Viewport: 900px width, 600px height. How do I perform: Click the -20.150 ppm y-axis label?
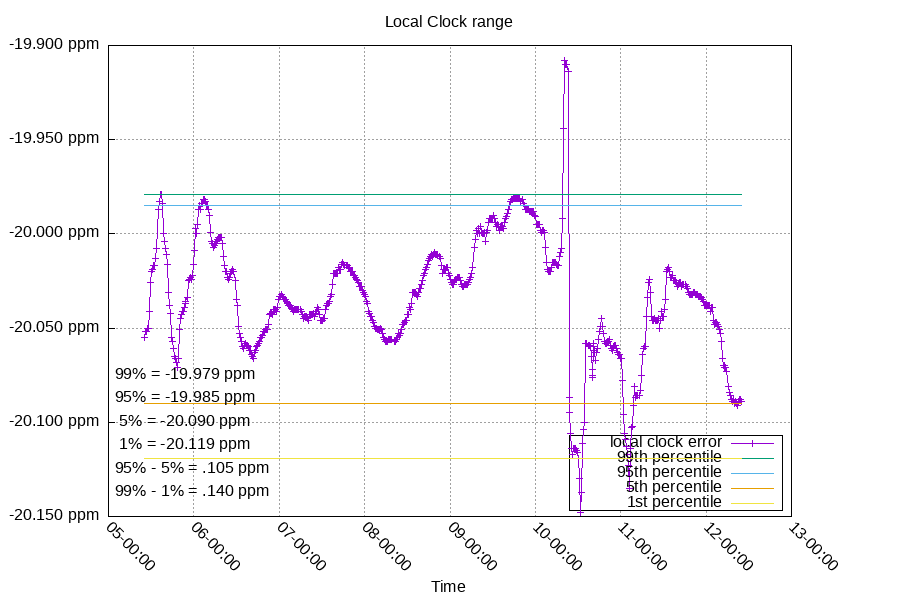click(x=54, y=515)
